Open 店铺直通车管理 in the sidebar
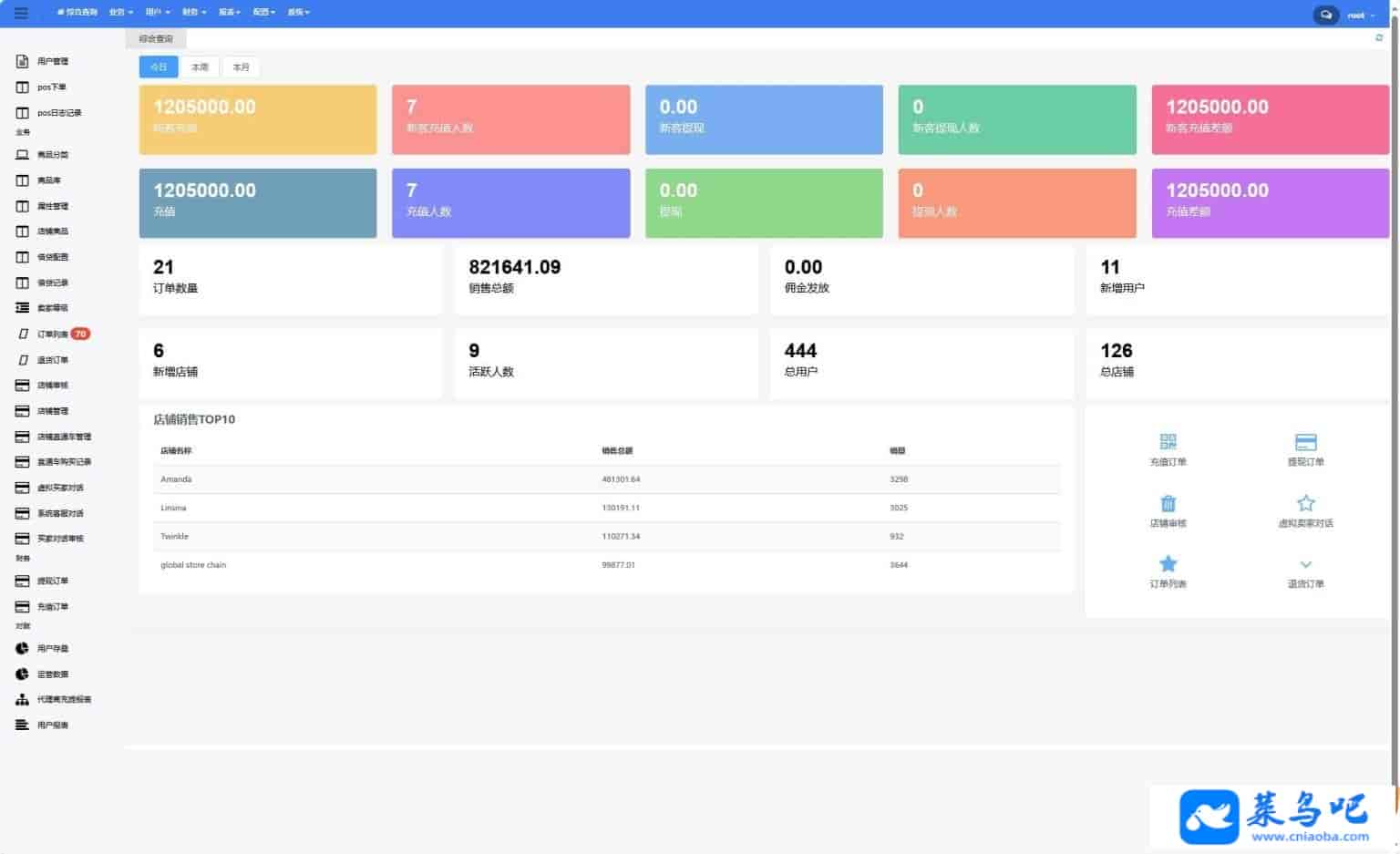Screen dimensions: 1400x854 (x=64, y=437)
